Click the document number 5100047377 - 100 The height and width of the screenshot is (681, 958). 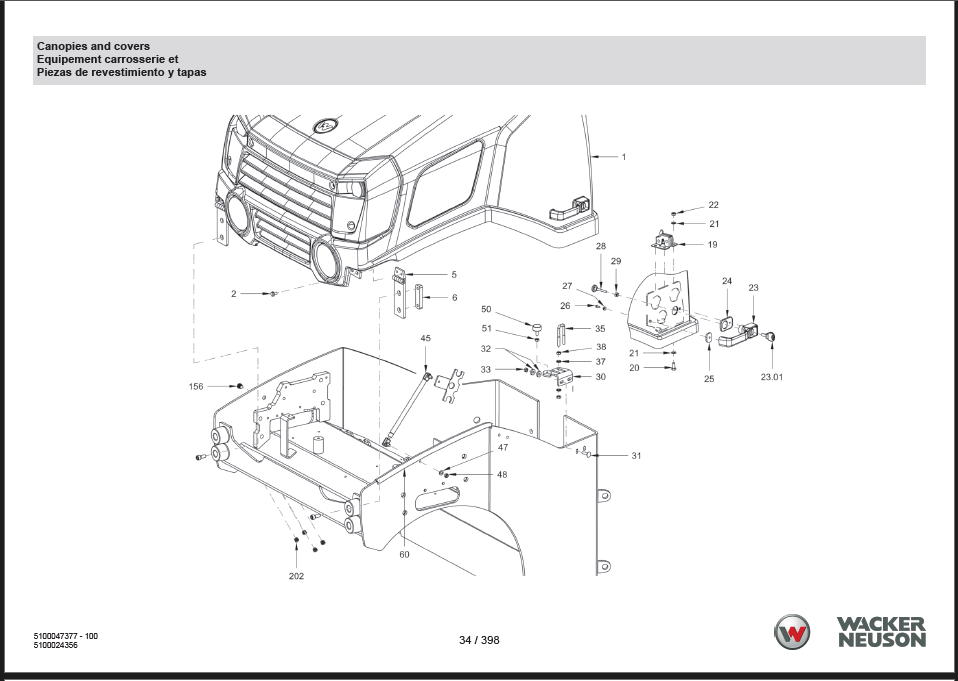click(66, 636)
